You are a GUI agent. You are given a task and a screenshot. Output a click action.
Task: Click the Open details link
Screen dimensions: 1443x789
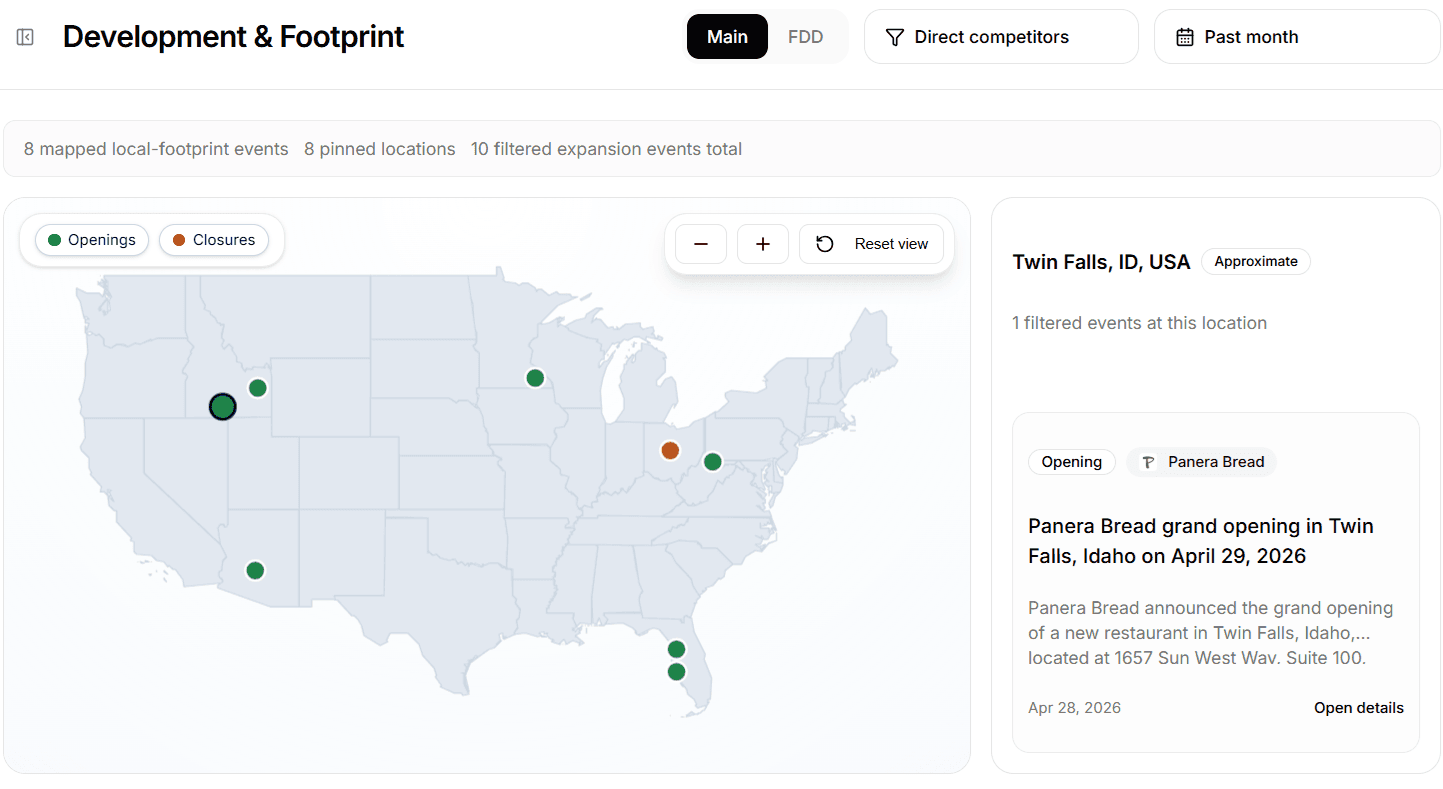[x=1359, y=708]
